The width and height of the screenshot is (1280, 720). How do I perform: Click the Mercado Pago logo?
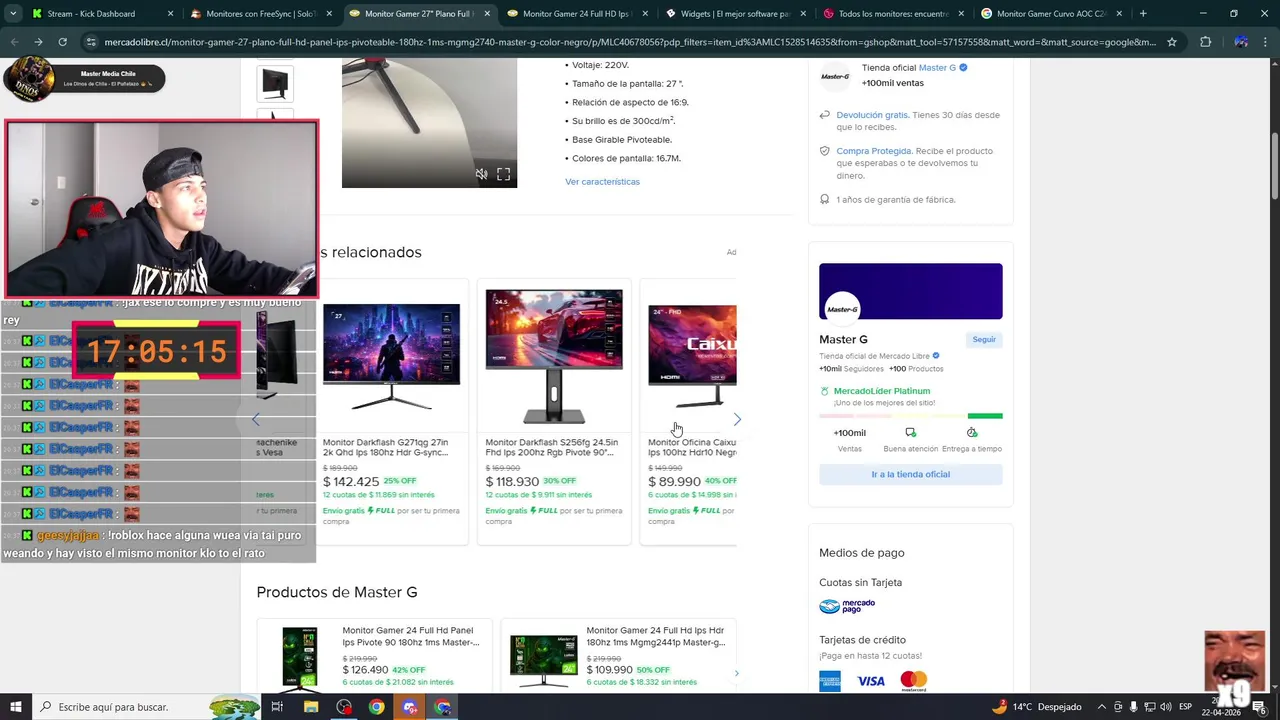(x=847, y=606)
